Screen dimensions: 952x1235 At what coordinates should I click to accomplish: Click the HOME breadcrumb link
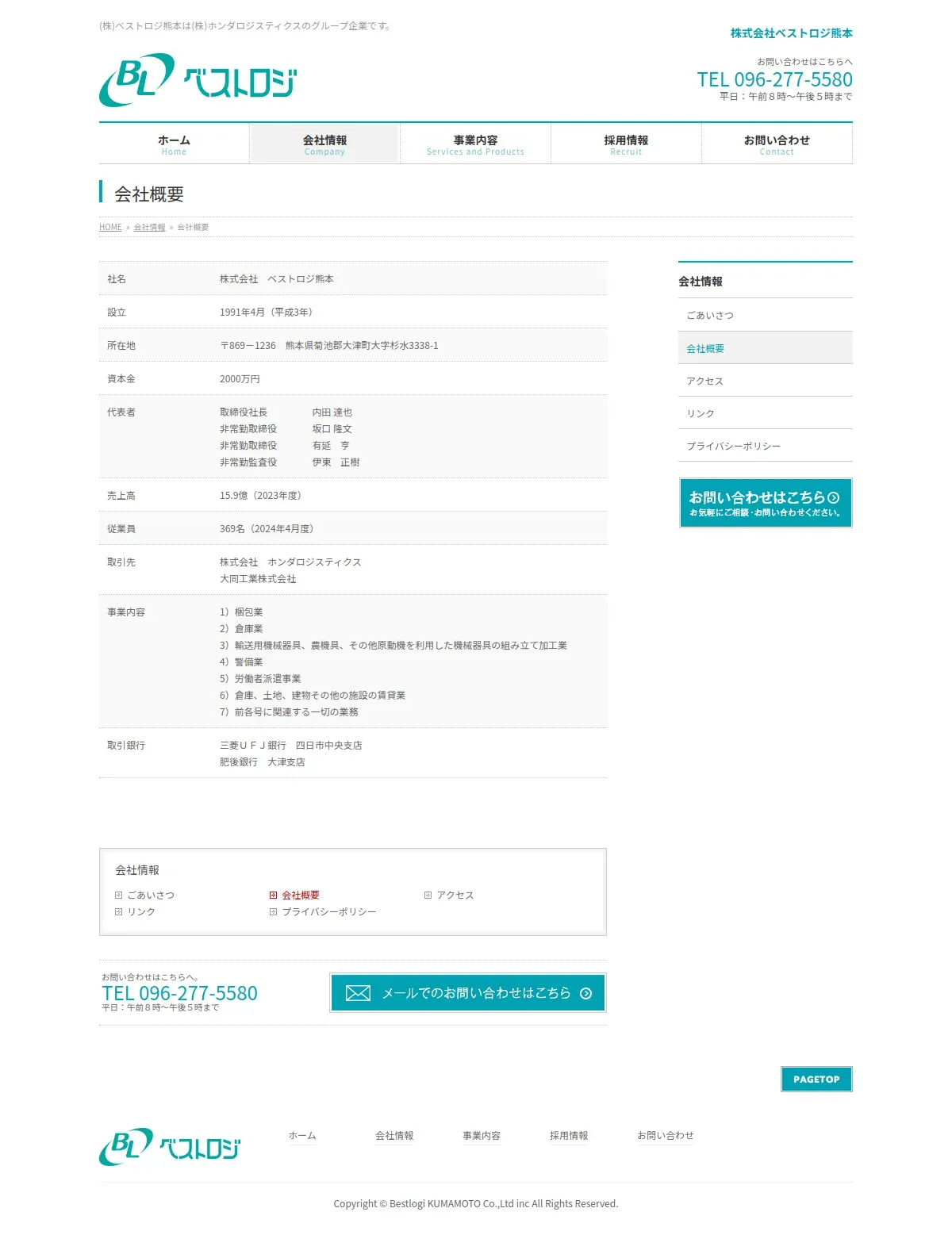point(110,227)
